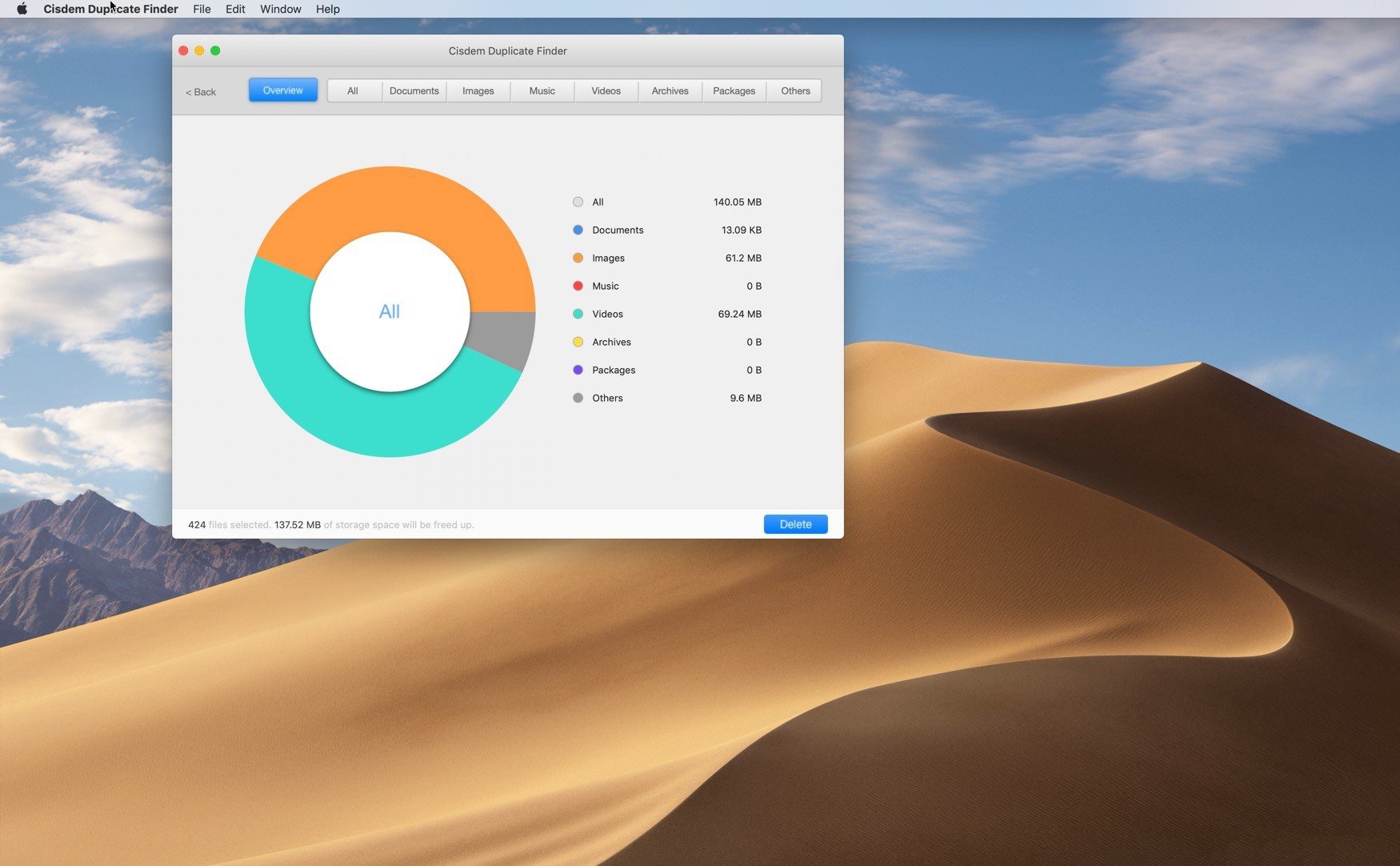The image size is (1400, 866).
Task: Click the red Music legend dot
Action: [x=578, y=286]
